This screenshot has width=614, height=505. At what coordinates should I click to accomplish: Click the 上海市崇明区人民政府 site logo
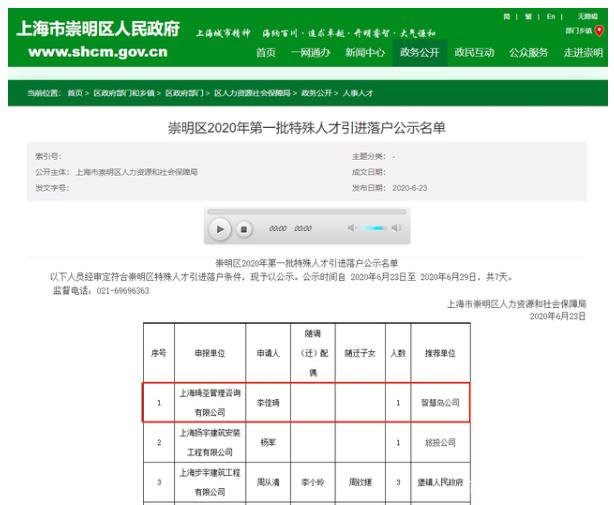point(98,29)
